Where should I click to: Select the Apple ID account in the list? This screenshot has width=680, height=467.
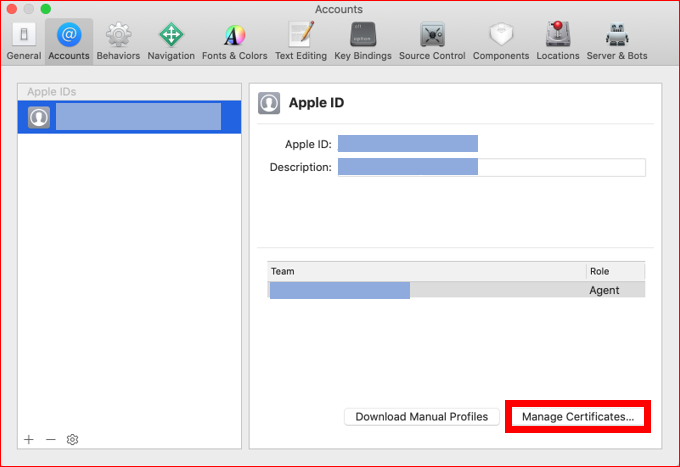click(129, 117)
